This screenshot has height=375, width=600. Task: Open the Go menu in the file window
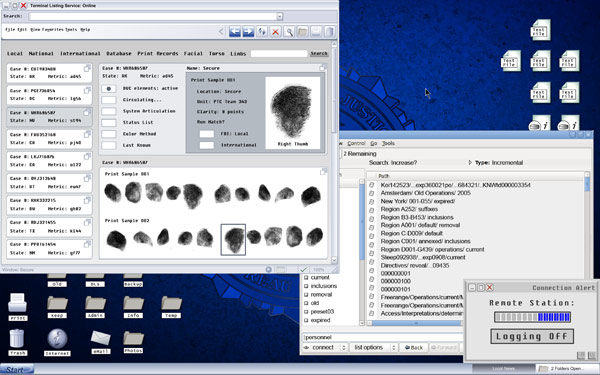click(x=373, y=143)
